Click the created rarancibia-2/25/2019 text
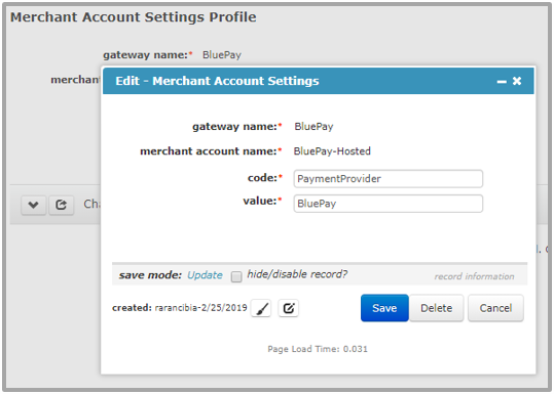This screenshot has height=394, width=554. 179,308
